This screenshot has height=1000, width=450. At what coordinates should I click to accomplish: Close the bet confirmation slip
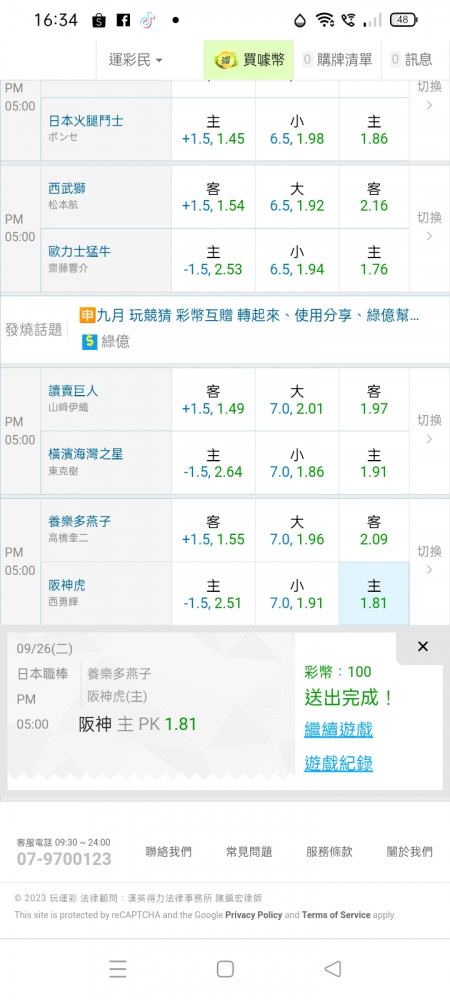coord(423,647)
